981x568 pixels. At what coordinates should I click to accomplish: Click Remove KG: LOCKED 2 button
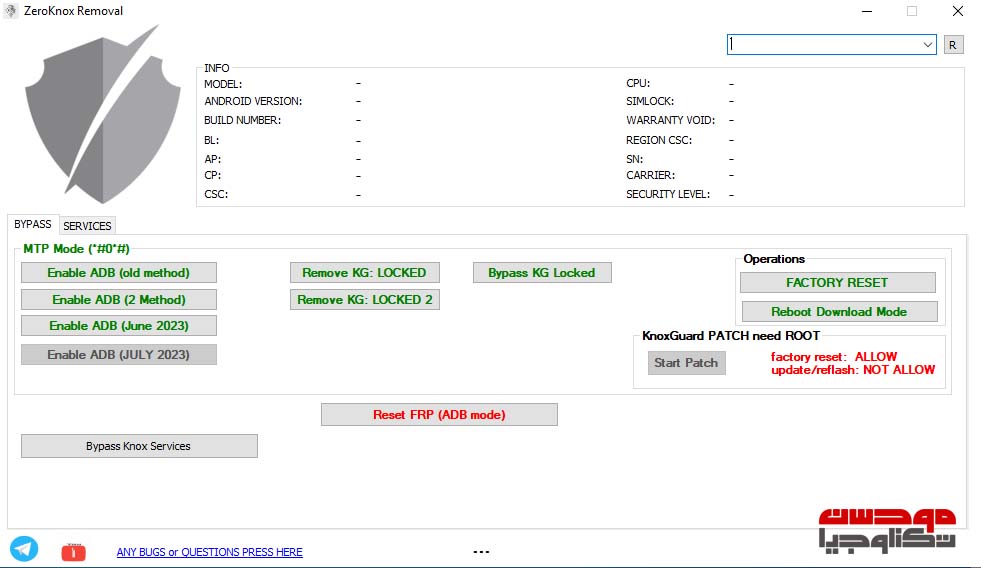pyautogui.click(x=365, y=300)
